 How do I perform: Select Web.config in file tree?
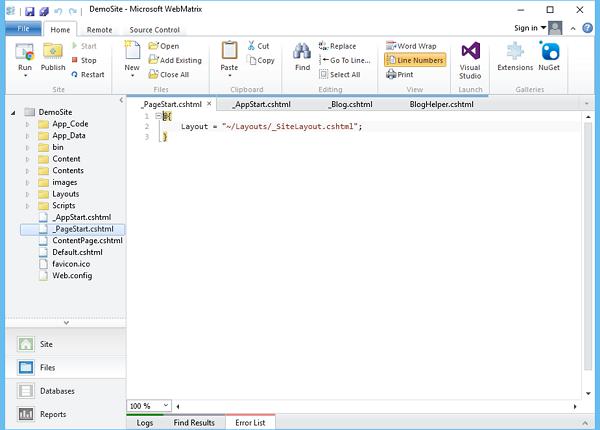(x=72, y=276)
